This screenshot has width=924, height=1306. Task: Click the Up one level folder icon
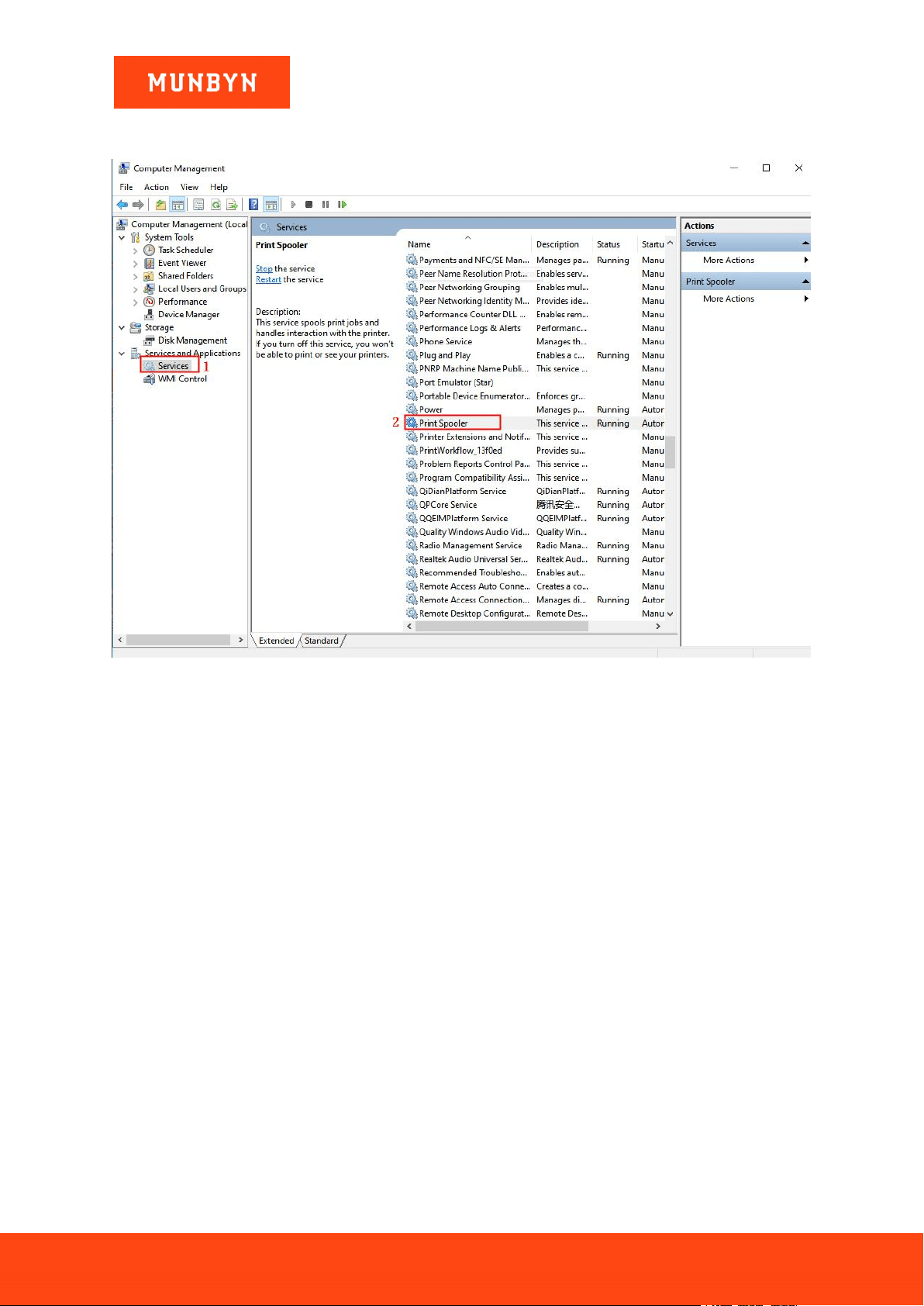(x=160, y=205)
